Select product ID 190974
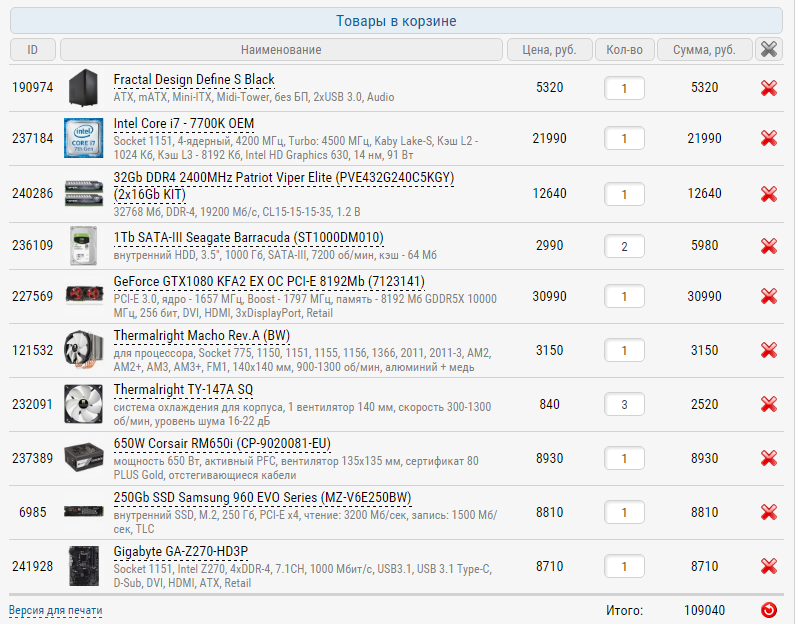Screen dimensions: 796x624 (x=32, y=87)
